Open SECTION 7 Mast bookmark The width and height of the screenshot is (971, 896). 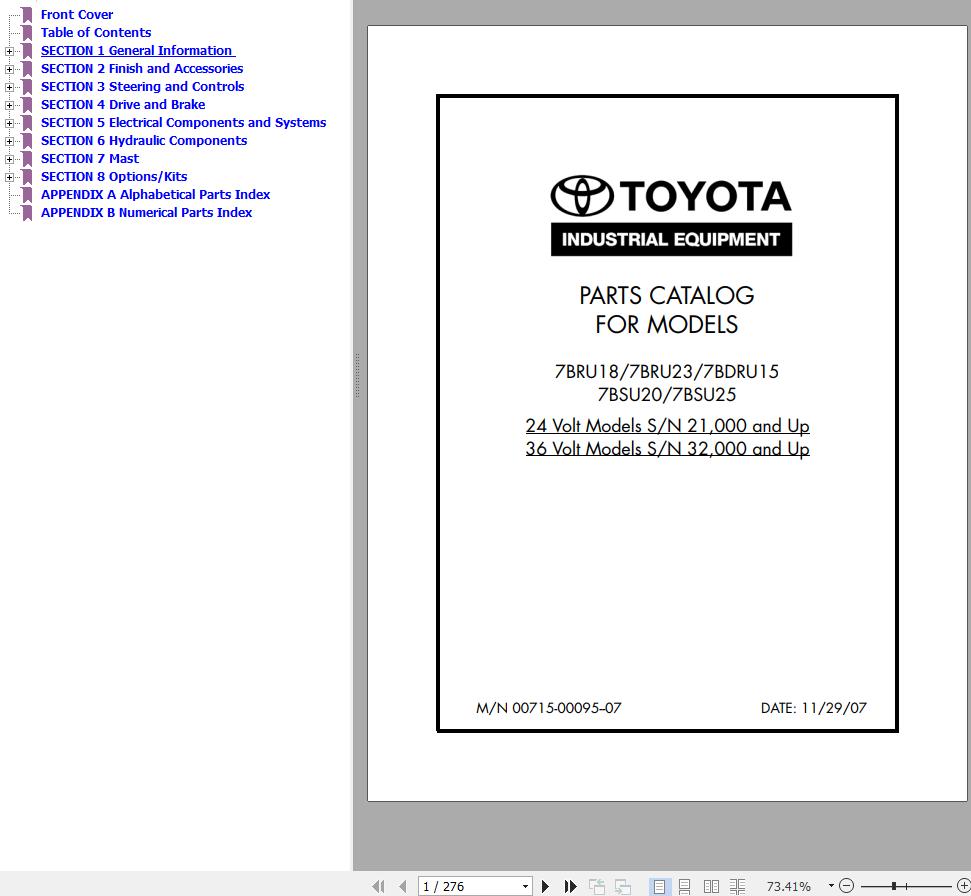tap(90, 158)
